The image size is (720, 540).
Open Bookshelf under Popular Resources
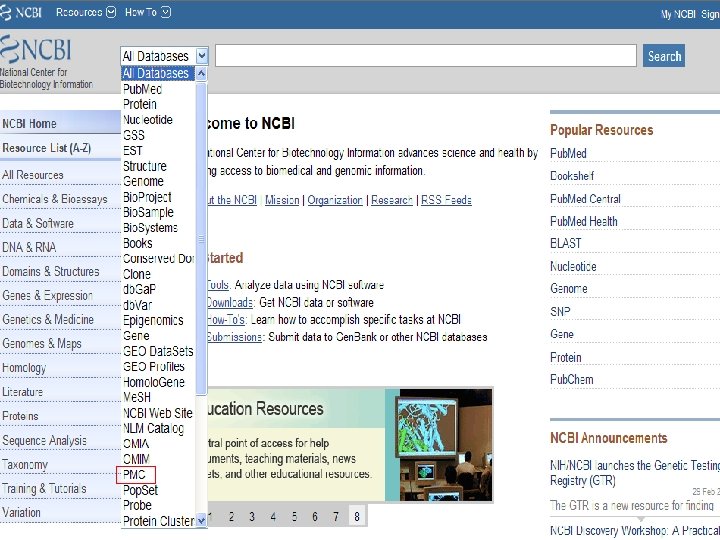(x=572, y=176)
